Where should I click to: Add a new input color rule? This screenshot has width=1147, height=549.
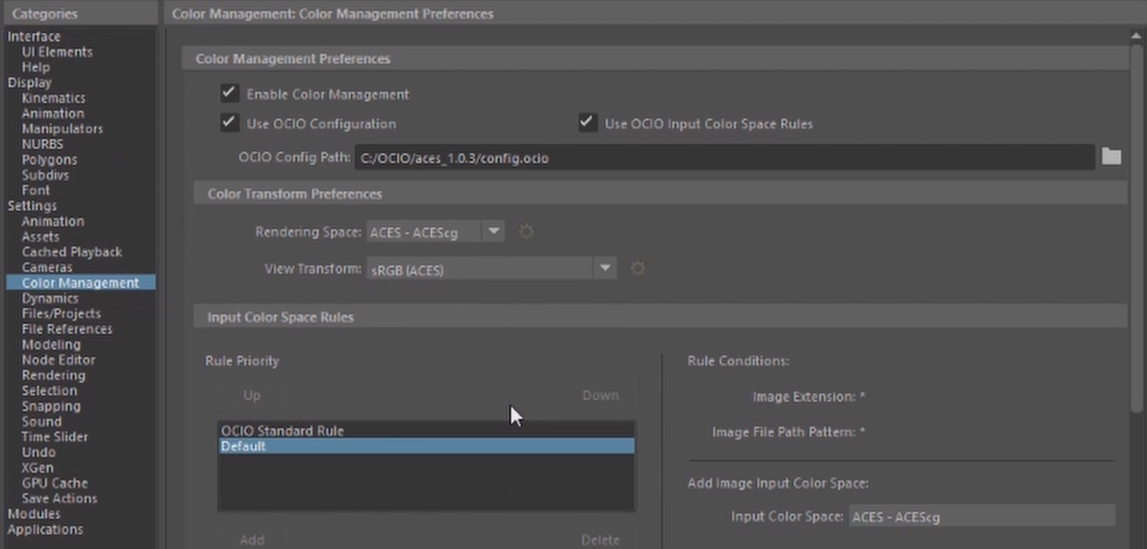tap(252, 539)
